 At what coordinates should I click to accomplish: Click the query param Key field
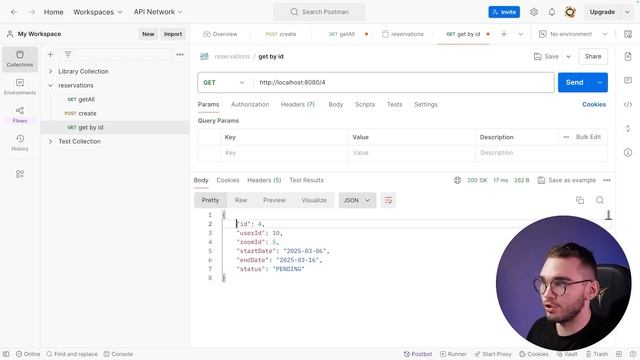[x=284, y=153]
